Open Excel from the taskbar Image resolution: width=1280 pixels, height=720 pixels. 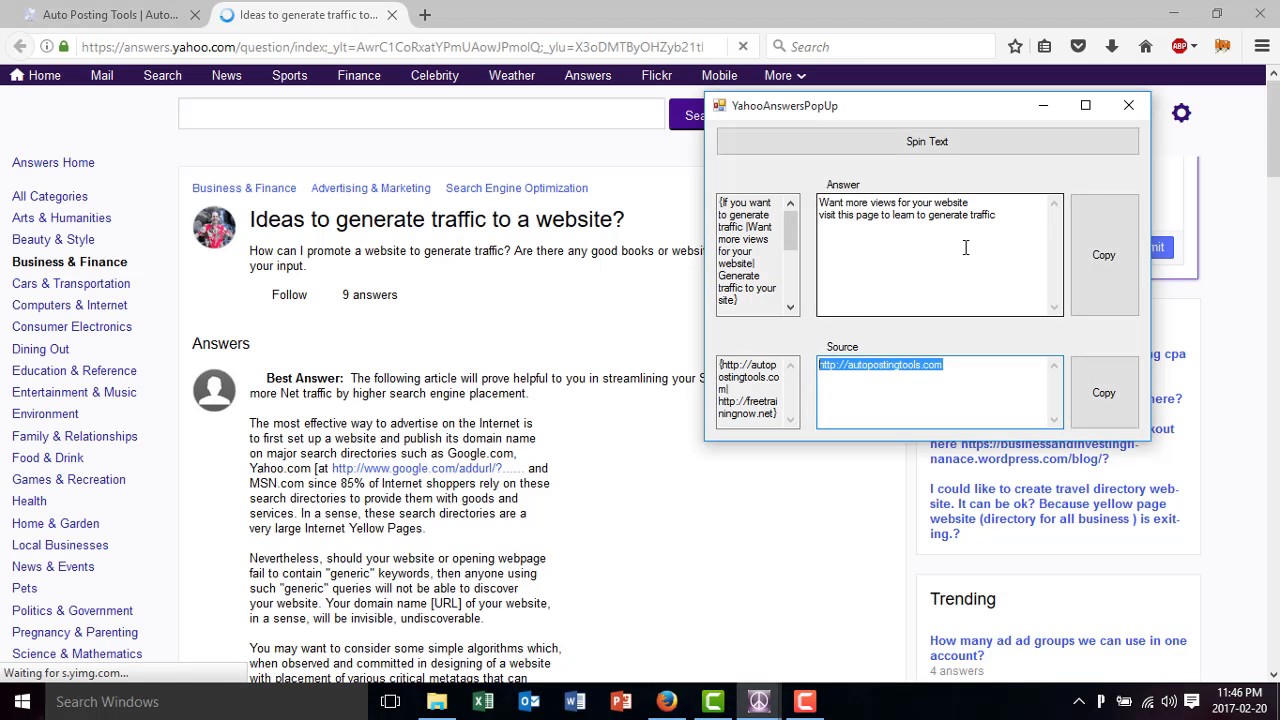(x=483, y=701)
